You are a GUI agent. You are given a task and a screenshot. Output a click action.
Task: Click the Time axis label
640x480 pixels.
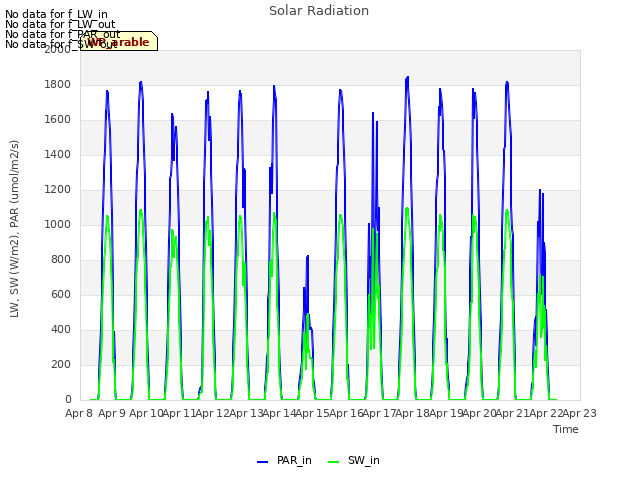coord(565,429)
